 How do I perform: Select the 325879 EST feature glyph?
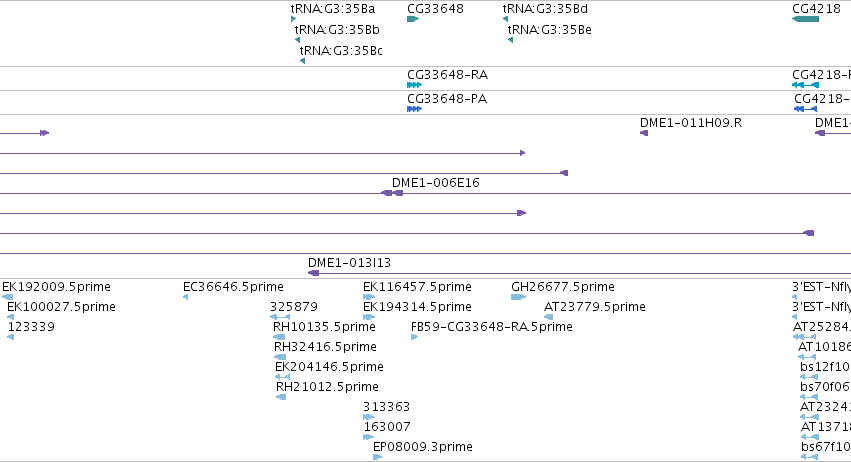[x=280, y=317]
